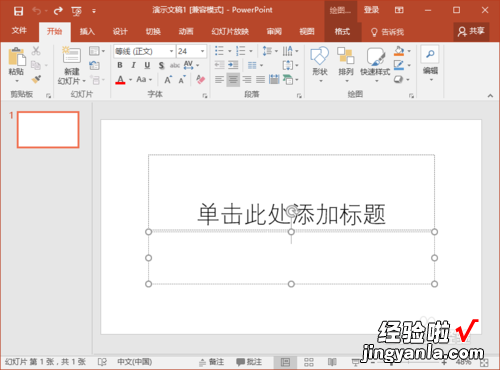Expand the font color dropdown arrow

coord(130,80)
